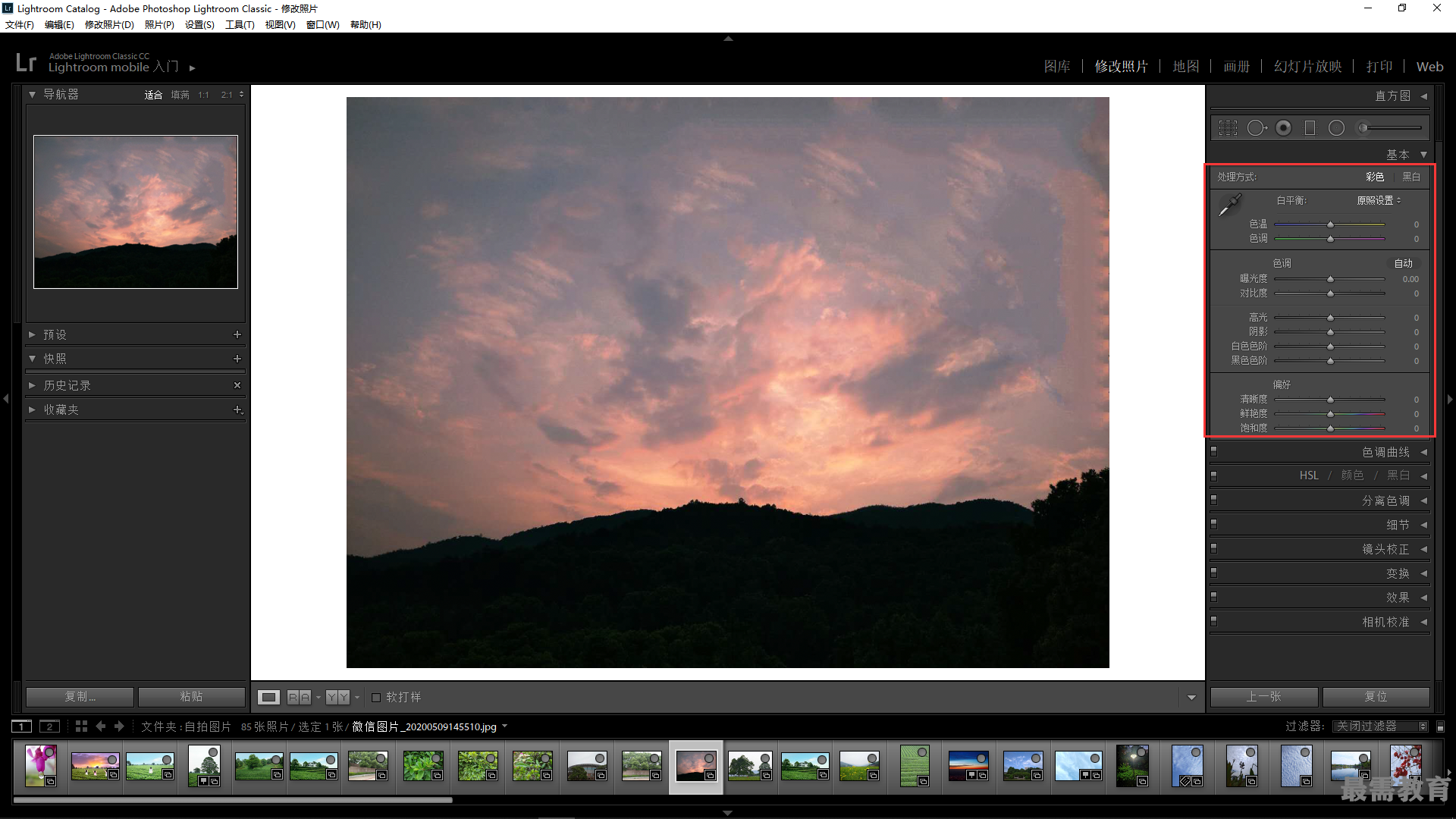Switch to Before/After left-right view
Screen dimensions: 1456x819
point(299,697)
